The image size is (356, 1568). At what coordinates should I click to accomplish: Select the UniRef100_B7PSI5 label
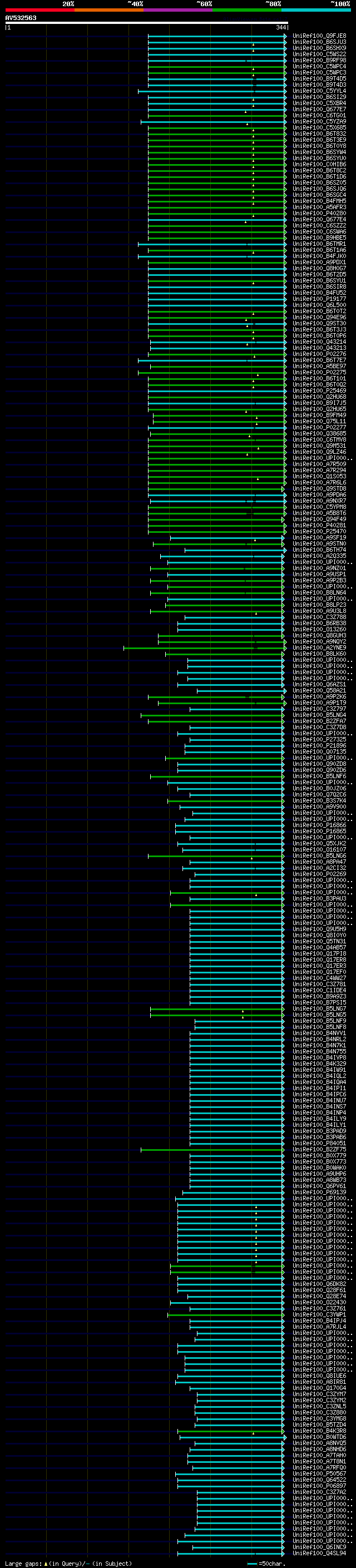[319, 1002]
